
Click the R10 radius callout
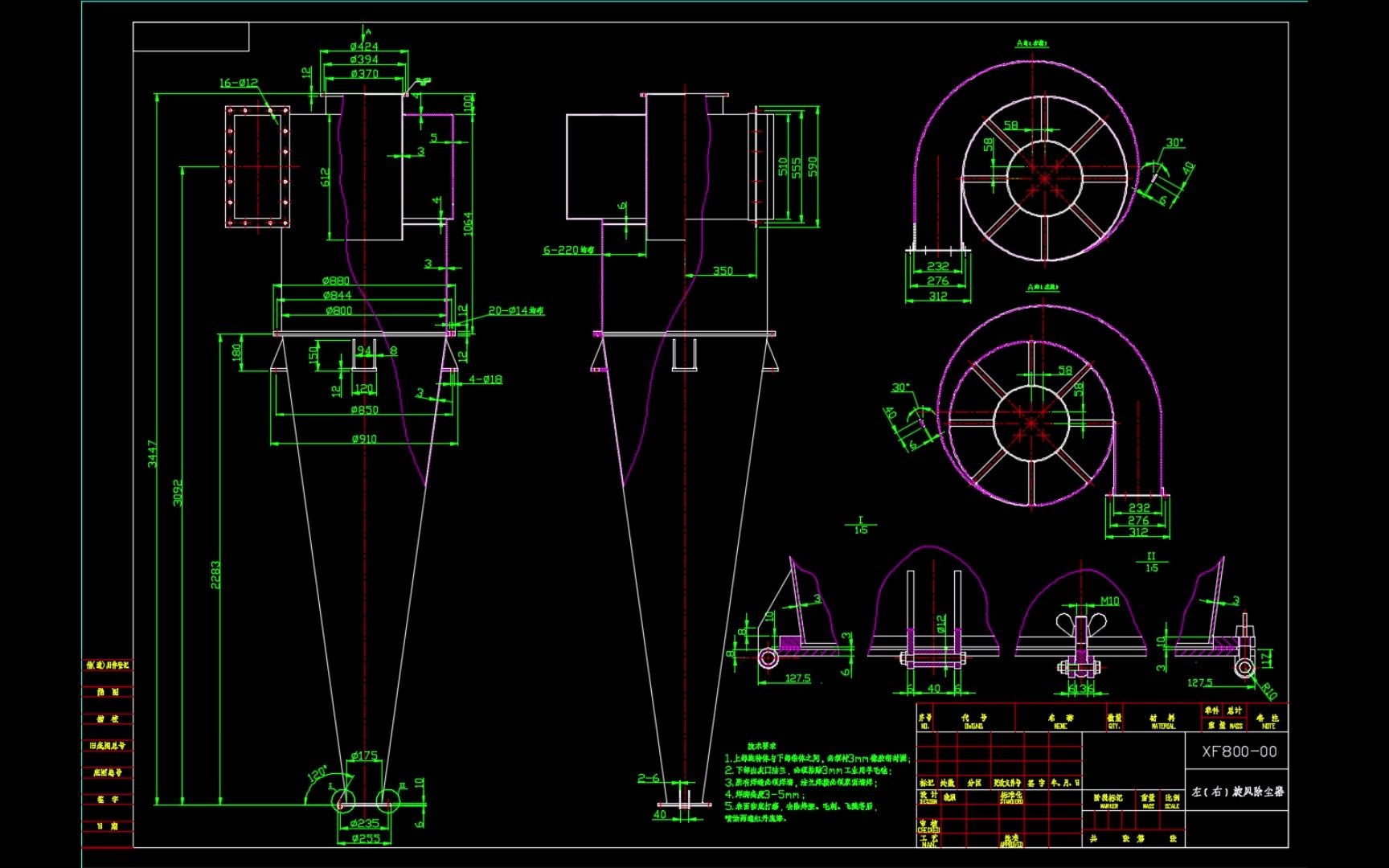tap(1268, 690)
